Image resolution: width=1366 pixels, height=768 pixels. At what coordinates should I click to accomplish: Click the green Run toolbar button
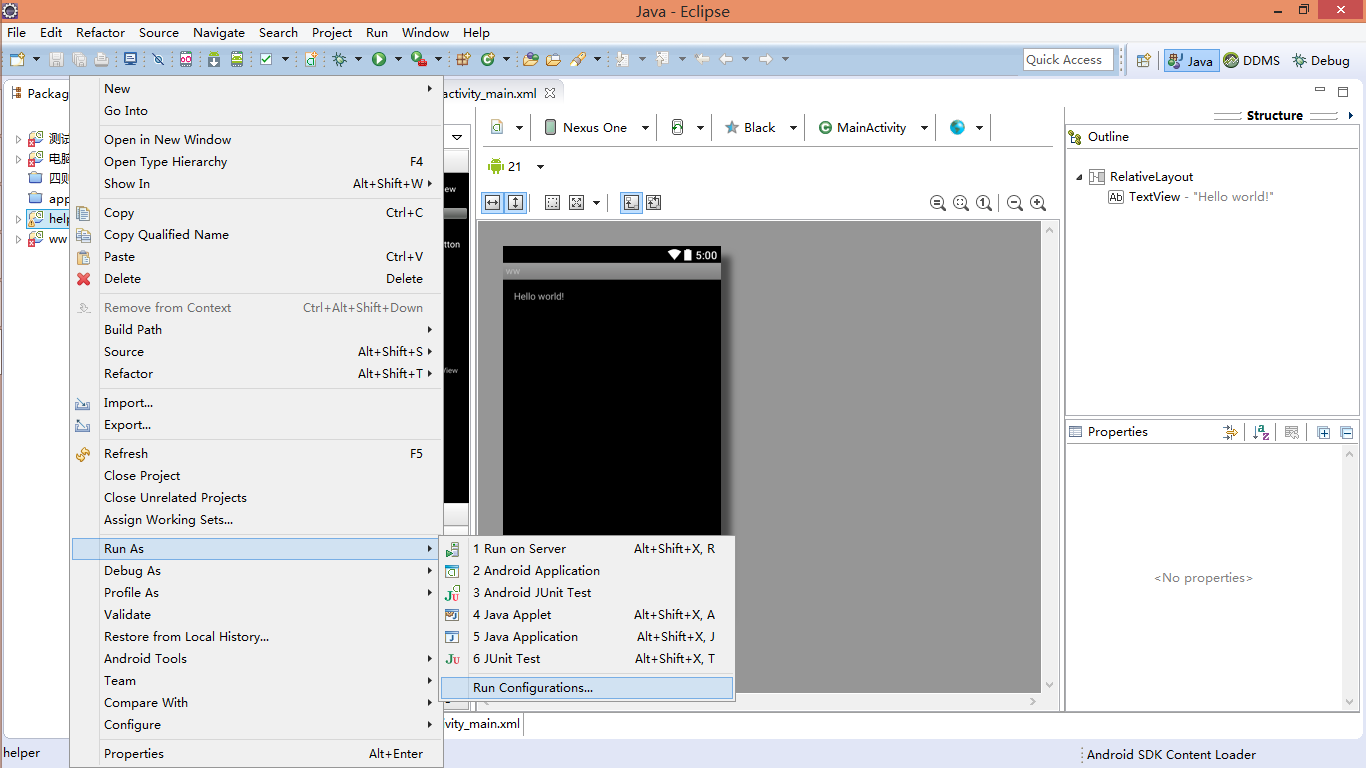[x=379, y=60]
